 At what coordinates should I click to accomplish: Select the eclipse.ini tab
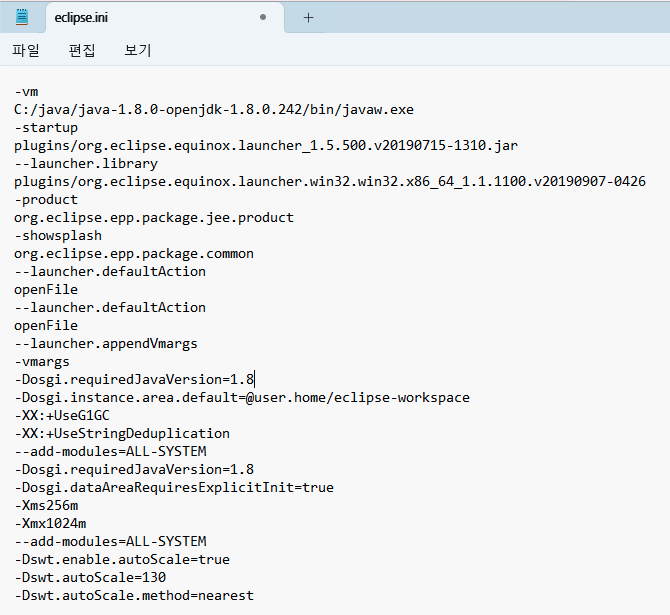point(165,18)
